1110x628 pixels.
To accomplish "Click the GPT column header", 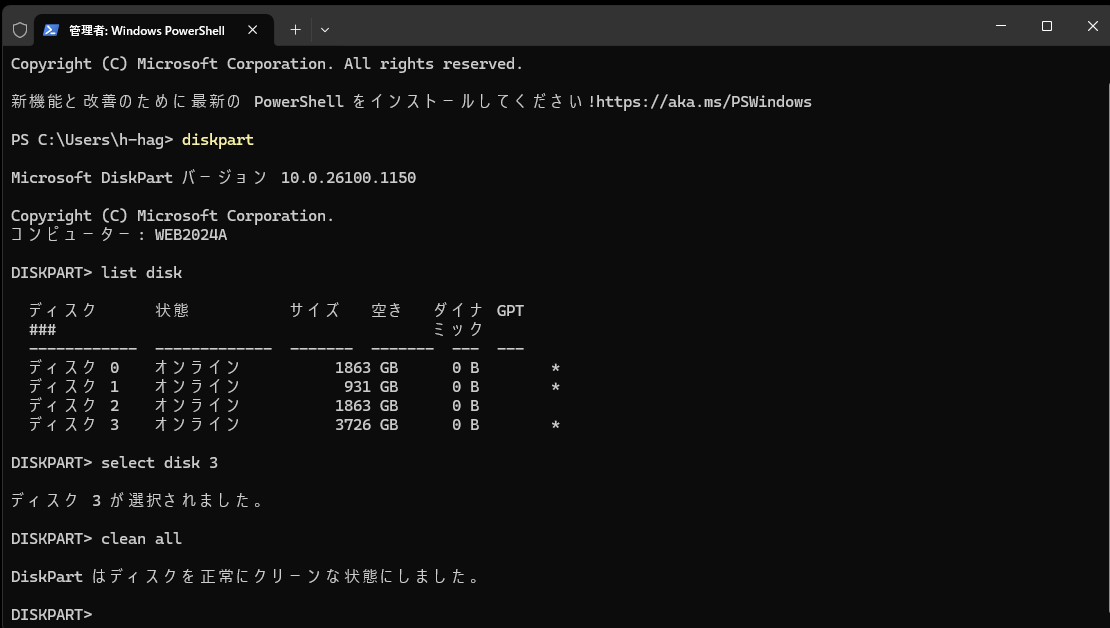I will point(510,311).
